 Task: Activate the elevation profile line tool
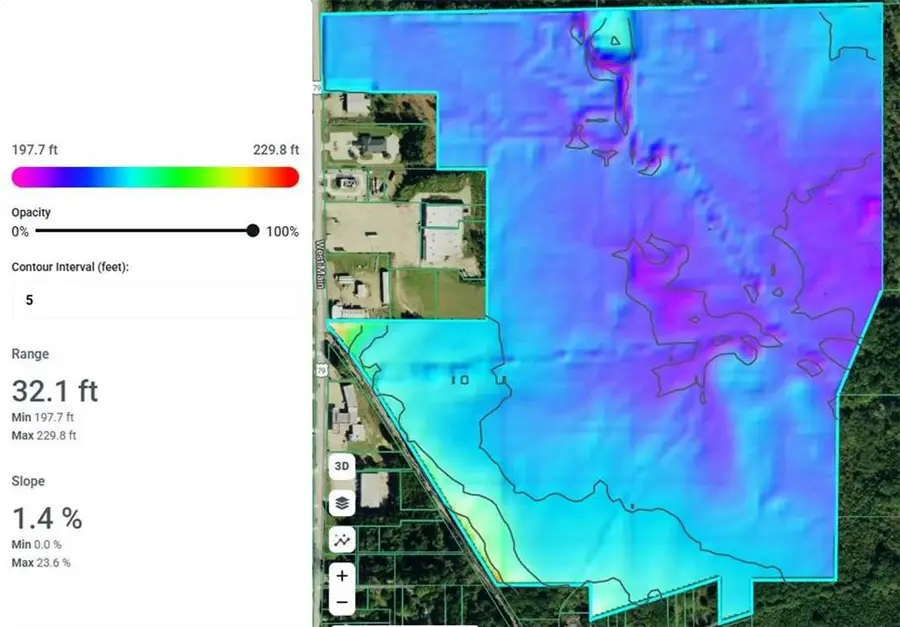pyautogui.click(x=342, y=540)
